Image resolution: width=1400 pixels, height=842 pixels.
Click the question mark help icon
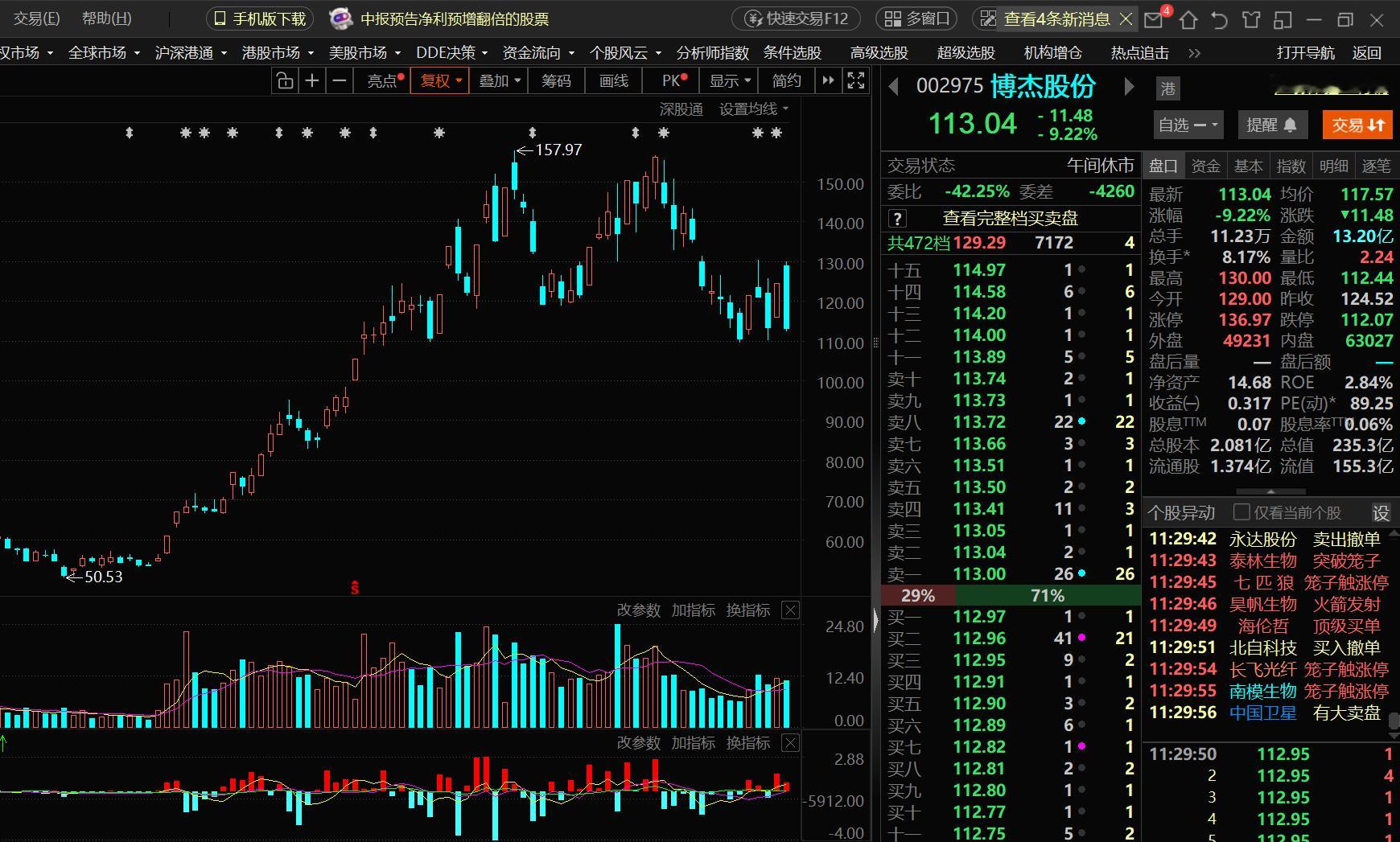[897, 218]
